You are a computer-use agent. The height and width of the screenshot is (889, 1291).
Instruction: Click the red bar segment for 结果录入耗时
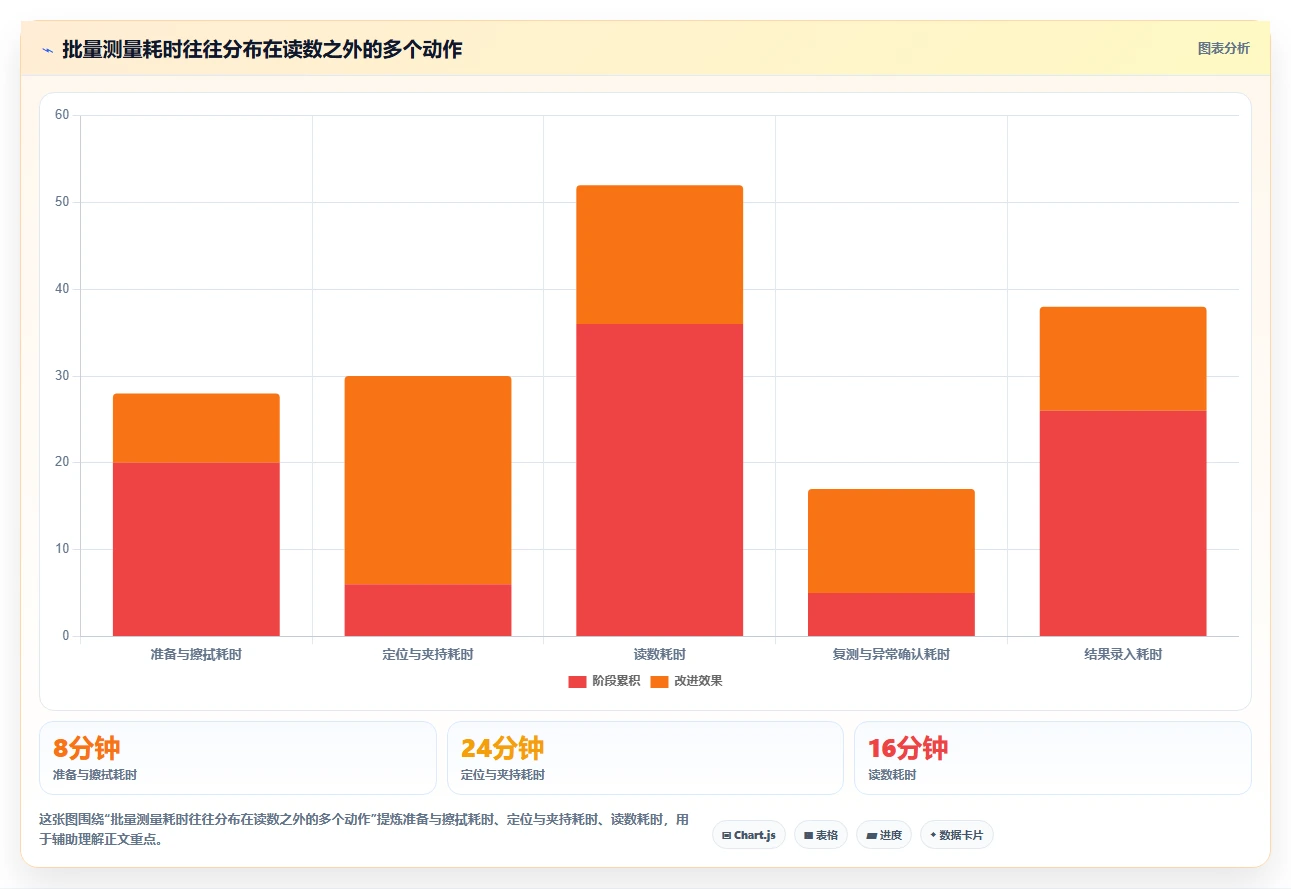pyautogui.click(x=1123, y=523)
